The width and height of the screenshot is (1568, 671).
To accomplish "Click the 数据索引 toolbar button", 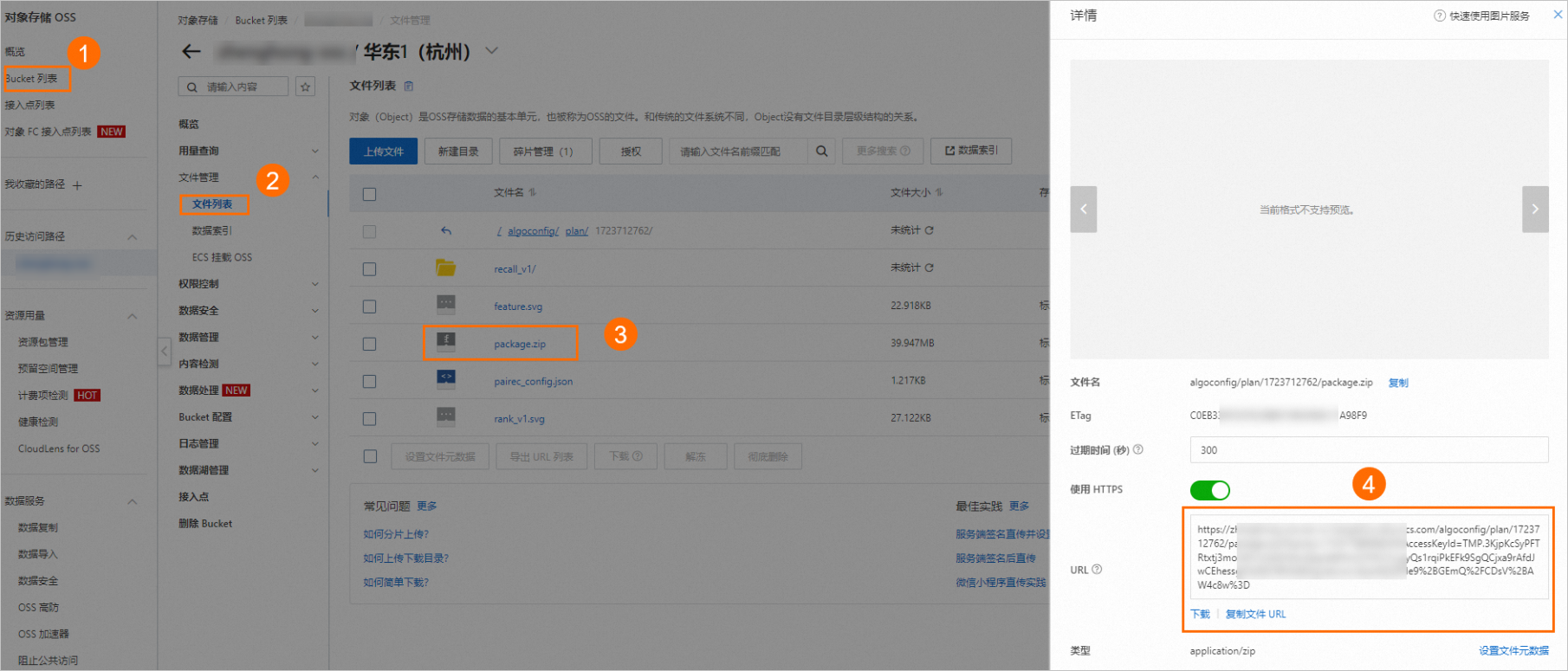I will pos(971,151).
